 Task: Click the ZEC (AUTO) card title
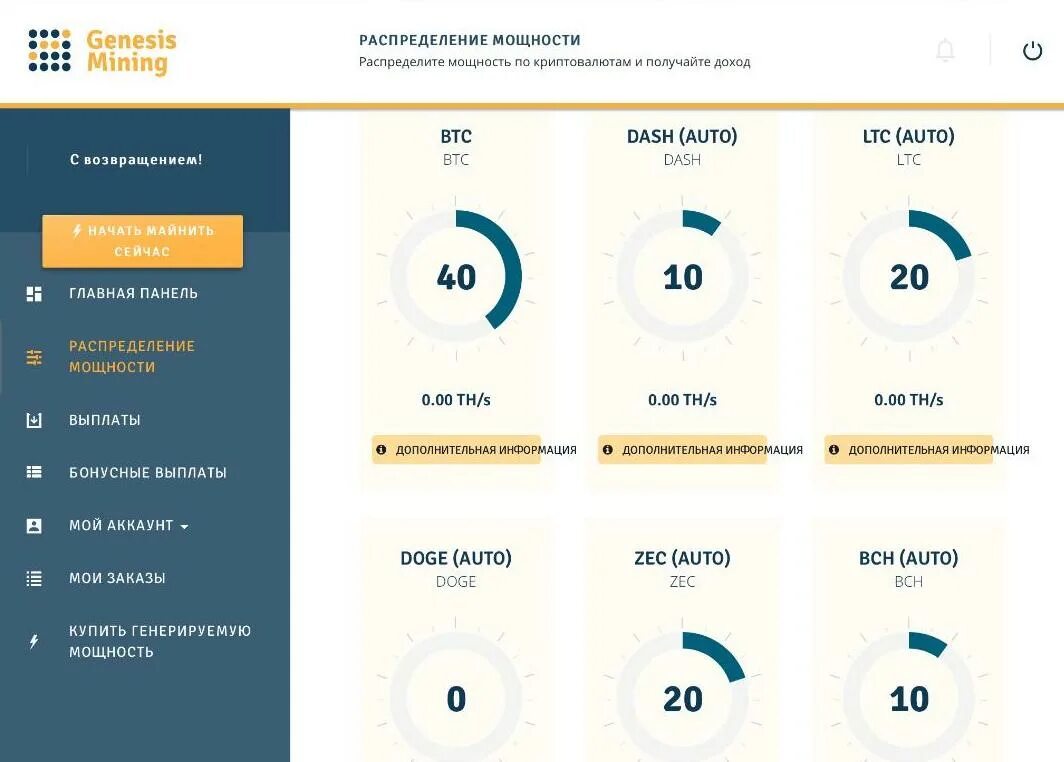(x=682, y=558)
